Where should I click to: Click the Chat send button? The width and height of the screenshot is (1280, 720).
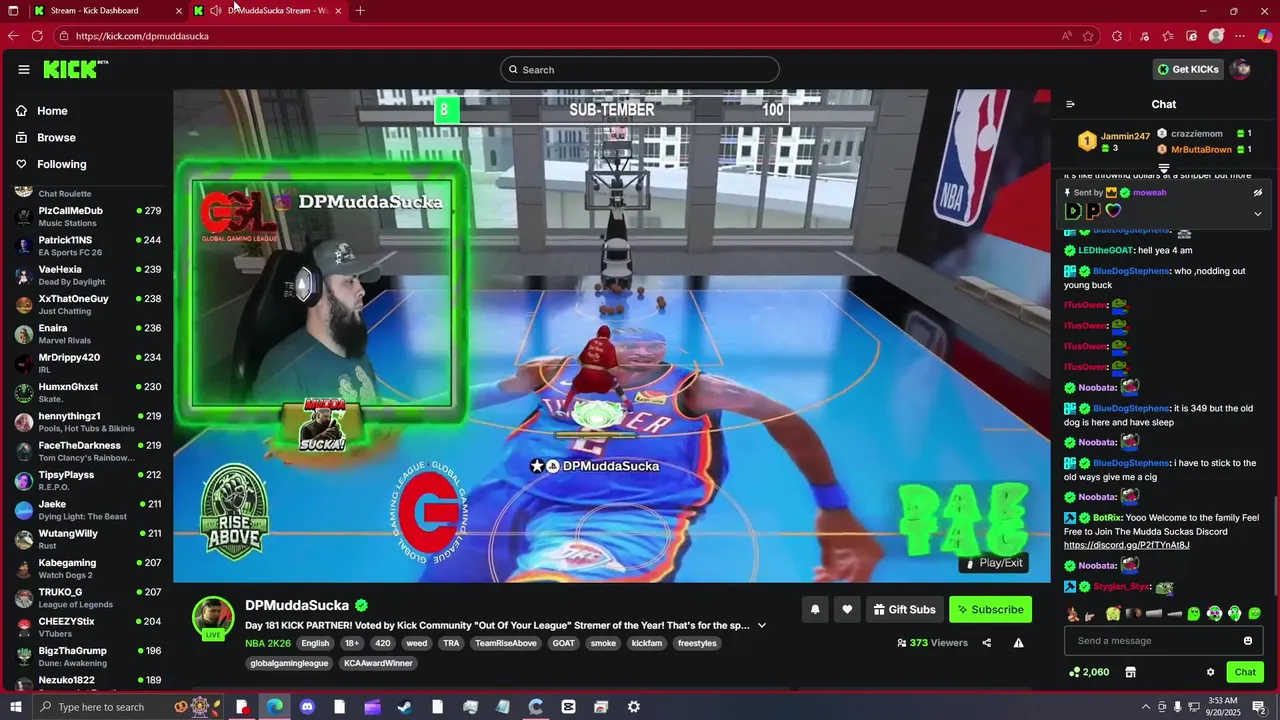click(x=1245, y=672)
